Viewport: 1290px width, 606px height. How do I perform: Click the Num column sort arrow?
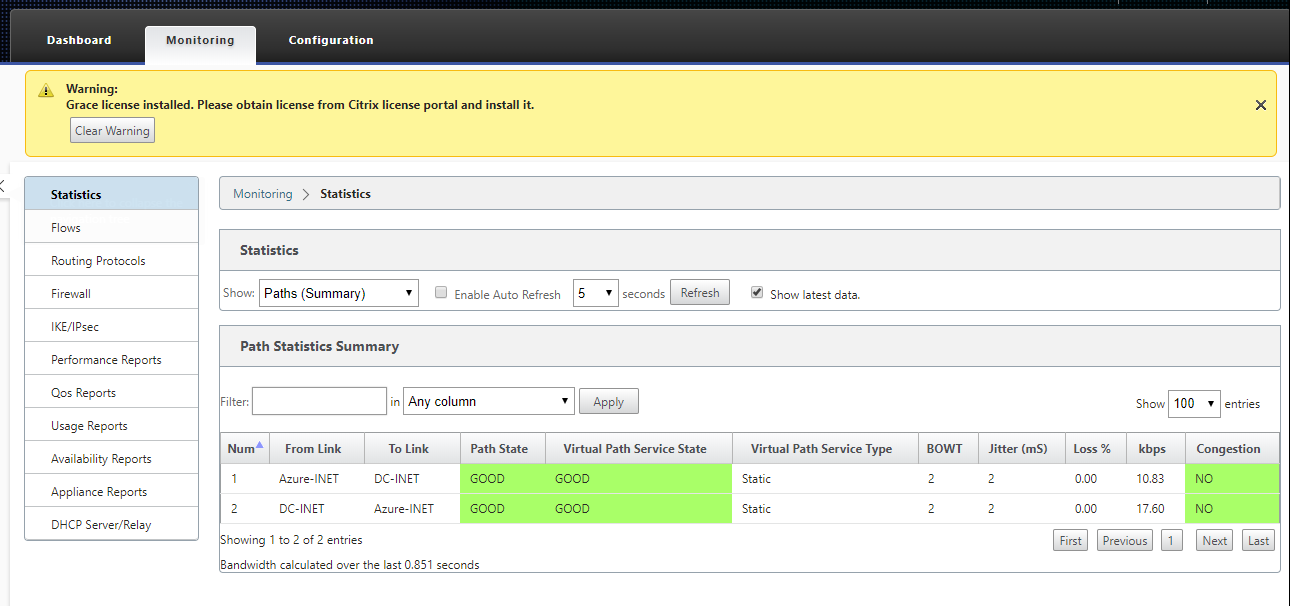point(261,445)
